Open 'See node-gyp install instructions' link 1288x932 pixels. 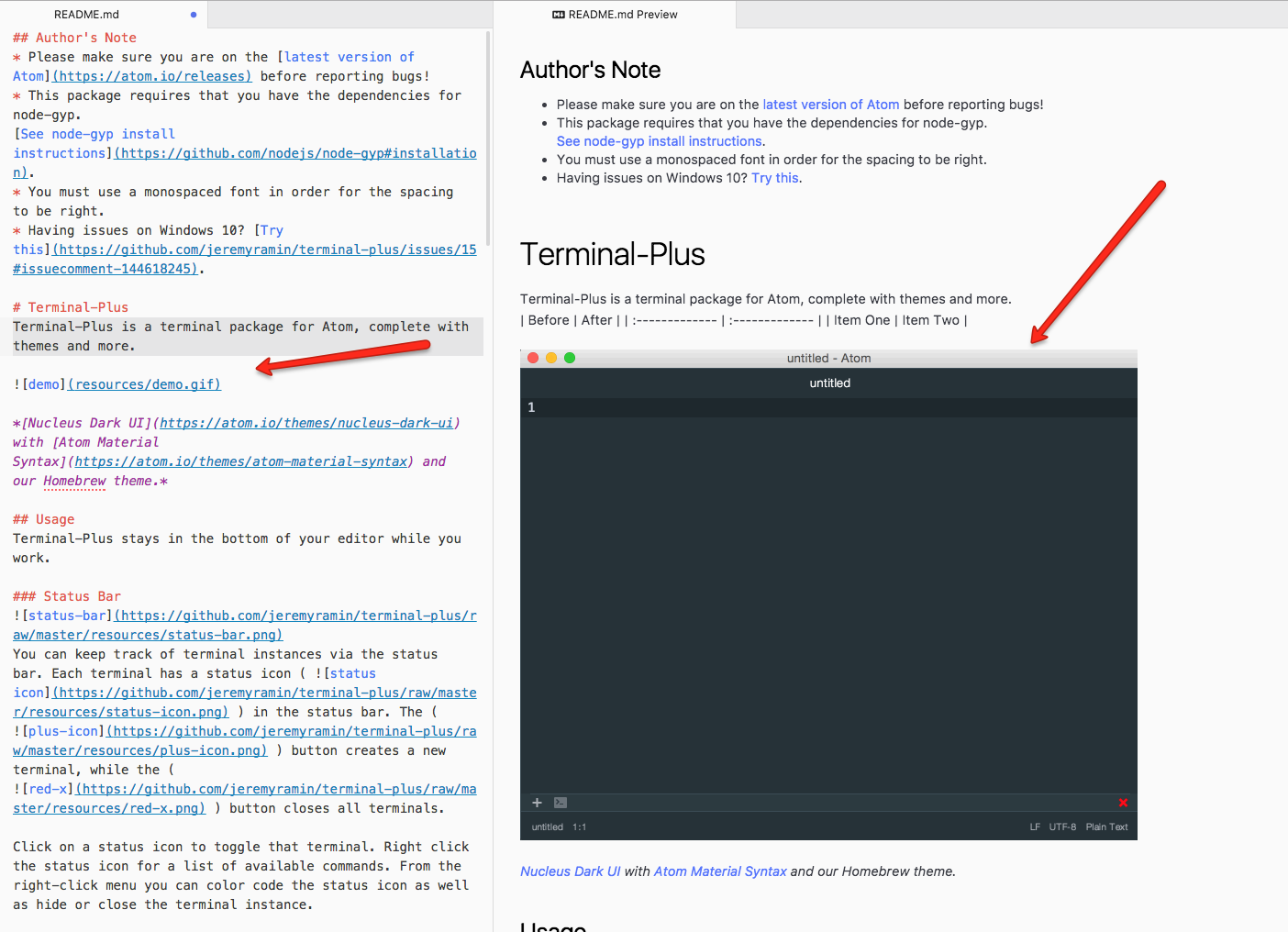(660, 141)
